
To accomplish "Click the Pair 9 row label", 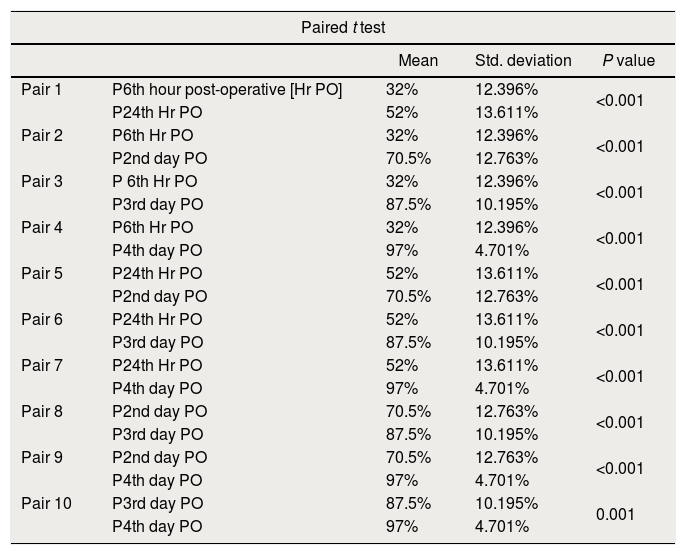I will coord(42,458).
